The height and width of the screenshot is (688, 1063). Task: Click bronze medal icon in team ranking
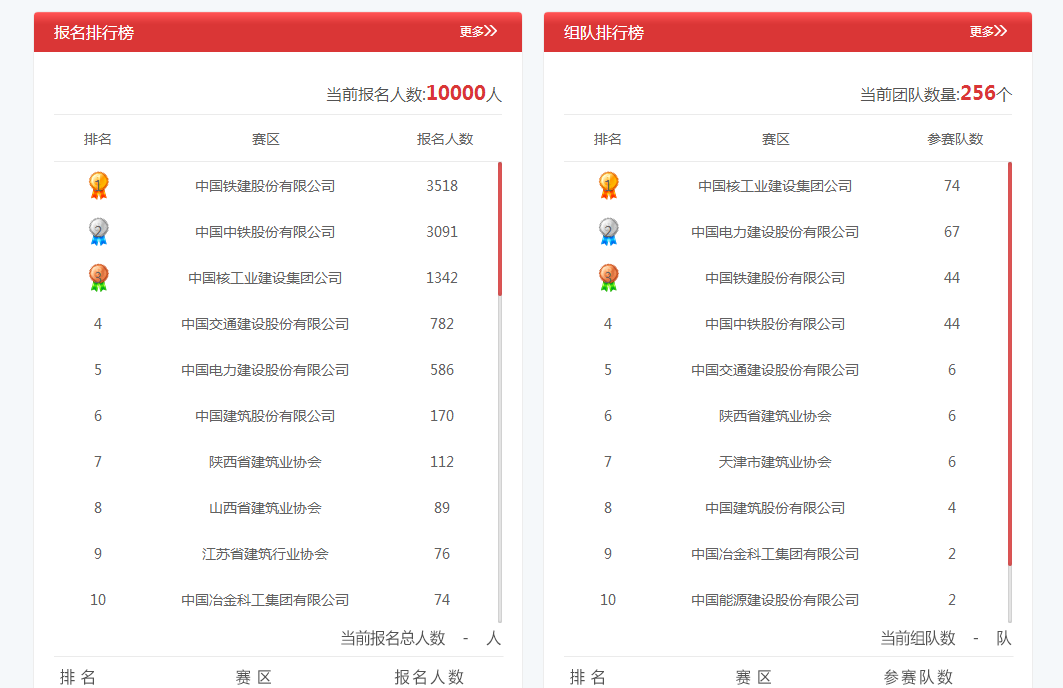pos(608,277)
